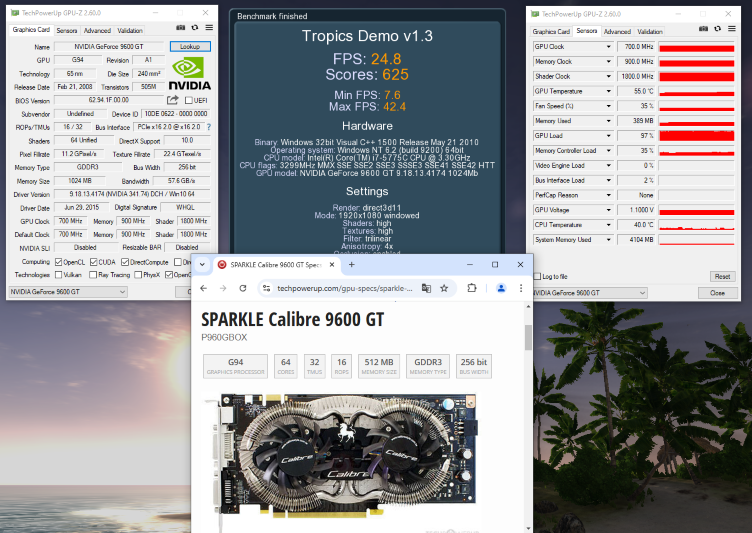Screen dimensions: 752x533
Task: Toggle the OpenGL checkbox in Technologies row
Action: click(x=169, y=275)
